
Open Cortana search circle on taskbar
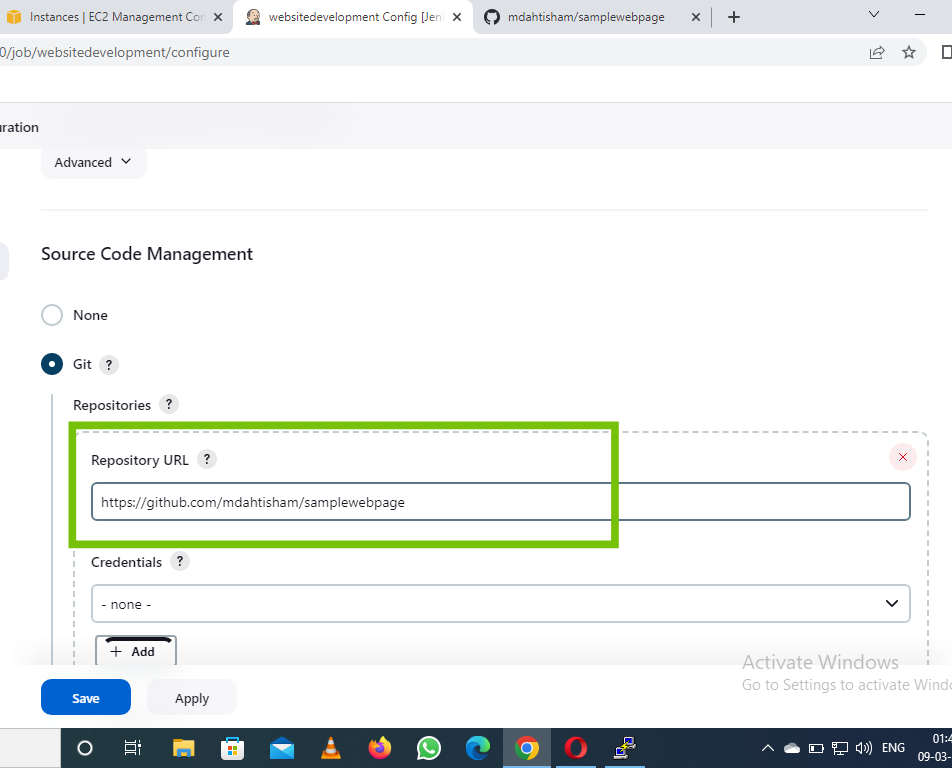point(85,748)
